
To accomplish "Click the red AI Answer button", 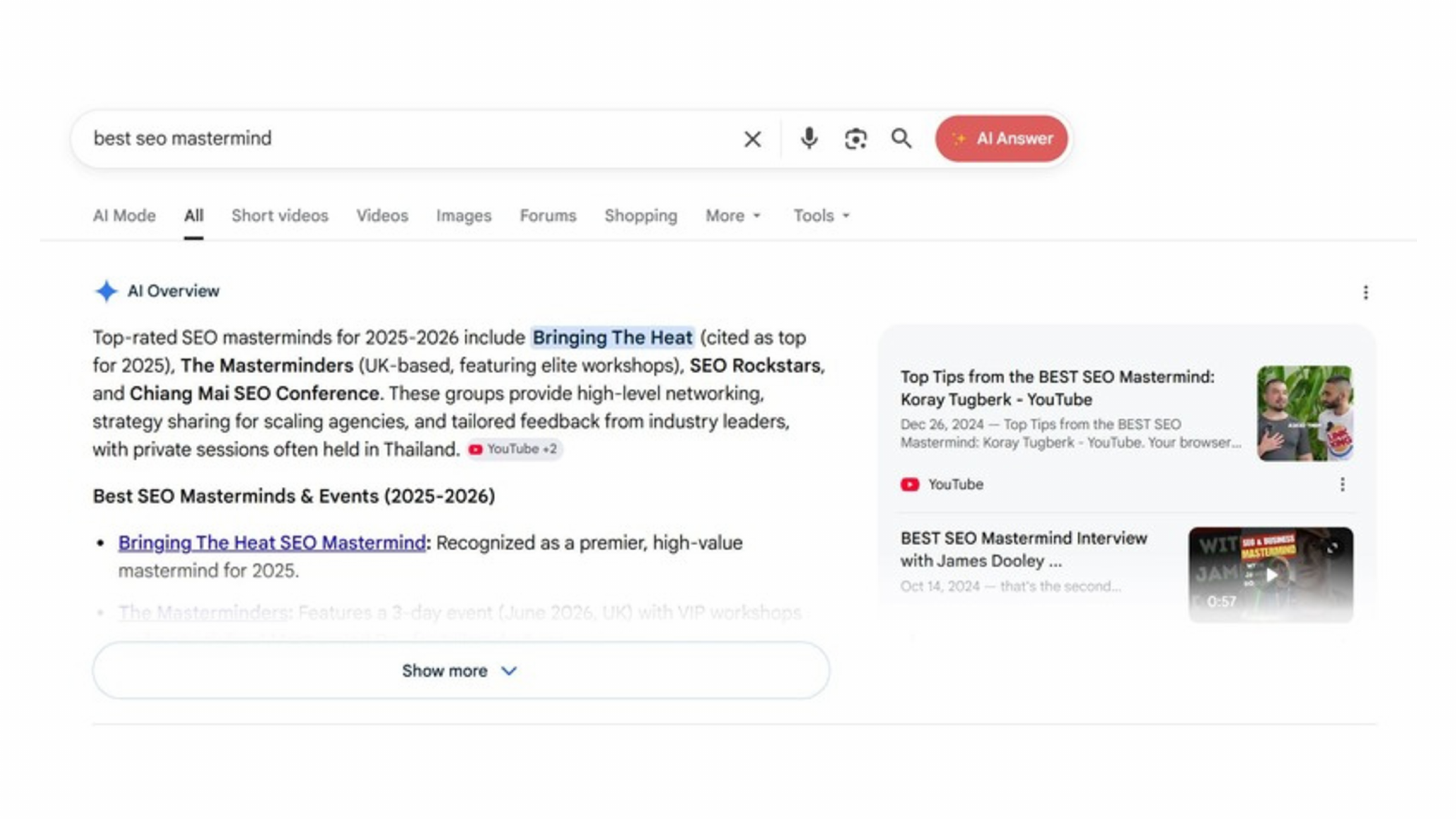I will click(1001, 139).
